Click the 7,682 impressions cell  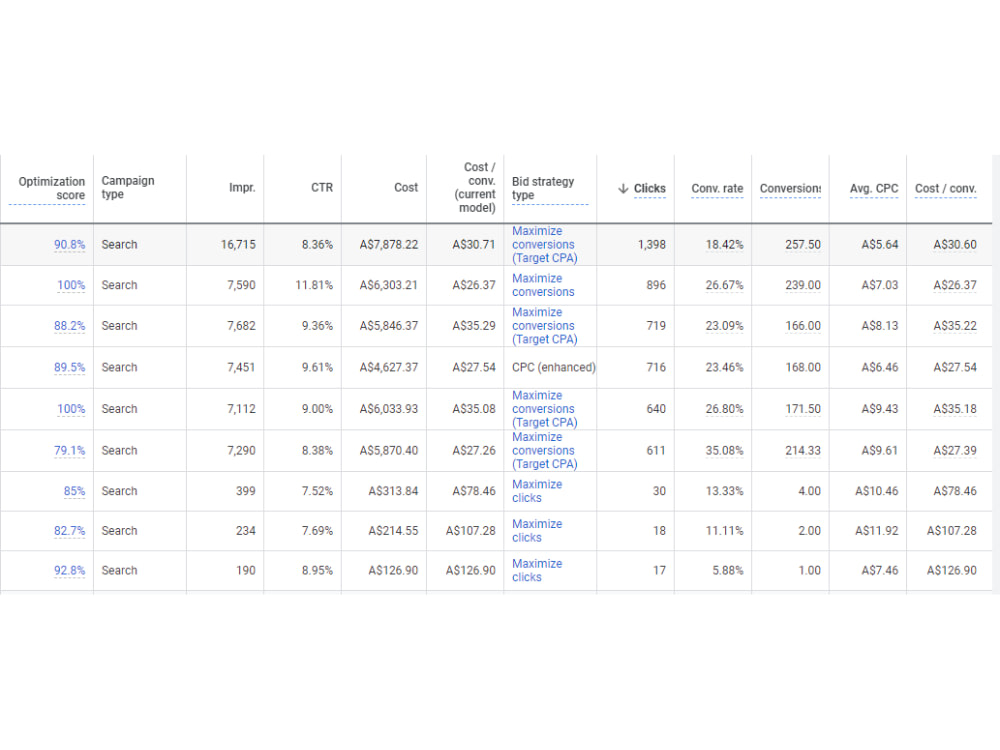pyautogui.click(x=242, y=325)
